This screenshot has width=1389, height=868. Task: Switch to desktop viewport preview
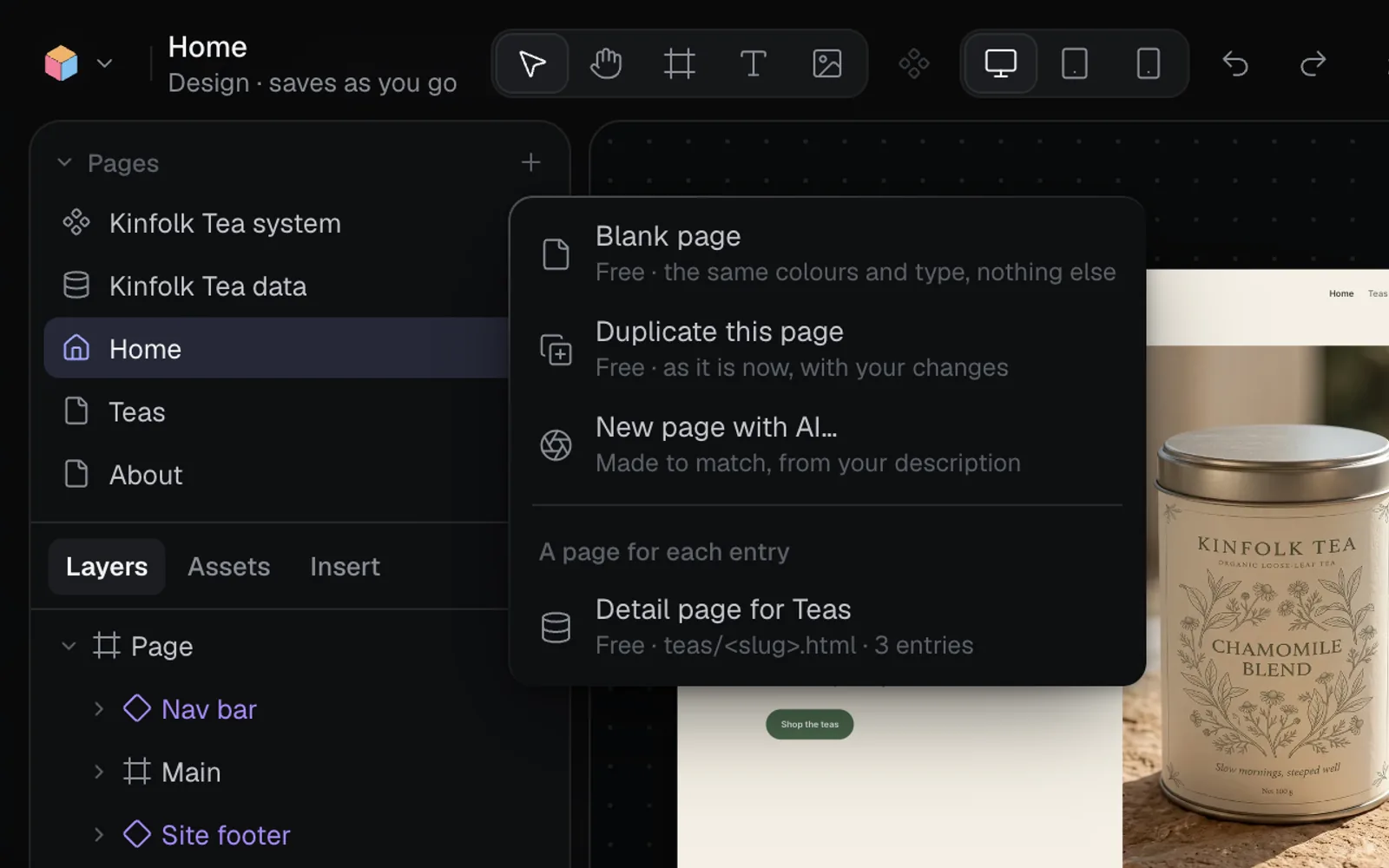1001,63
